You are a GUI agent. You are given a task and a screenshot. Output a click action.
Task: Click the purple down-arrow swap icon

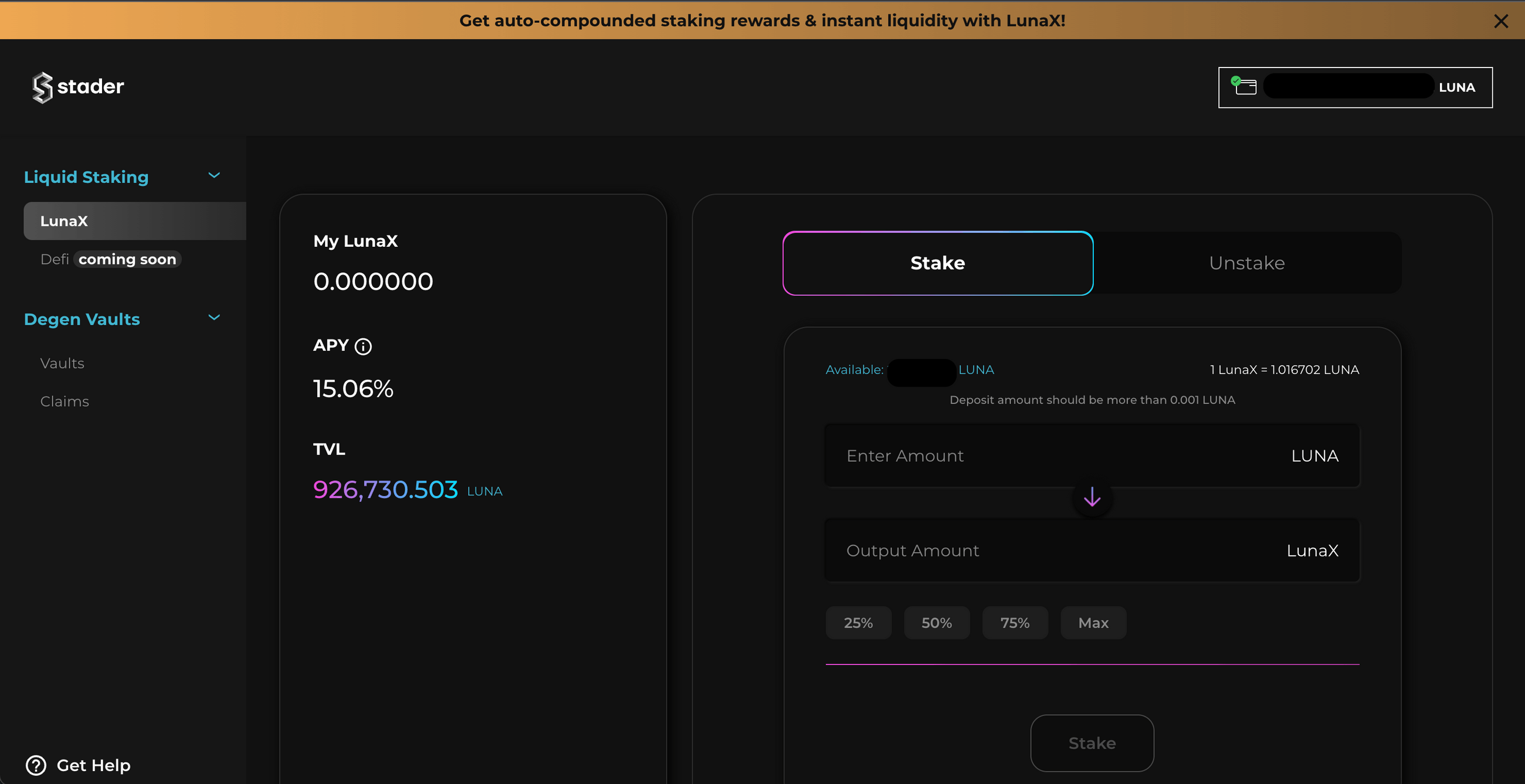pyautogui.click(x=1092, y=497)
